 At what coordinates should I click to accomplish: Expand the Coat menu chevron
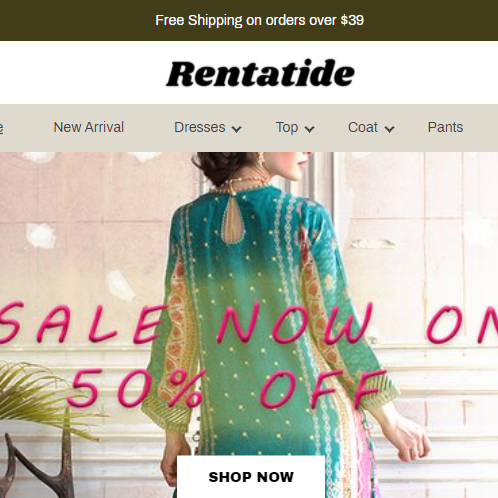tap(389, 129)
